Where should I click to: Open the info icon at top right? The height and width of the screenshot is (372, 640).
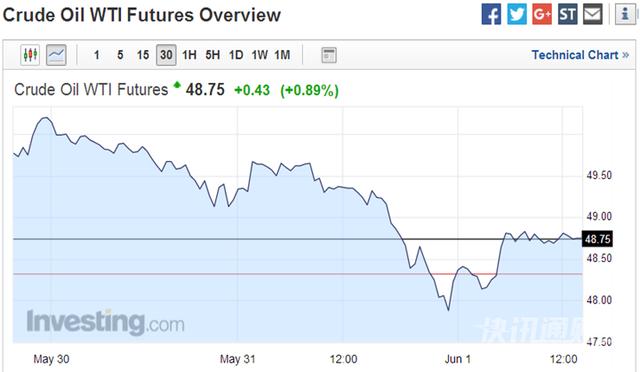pos(625,14)
